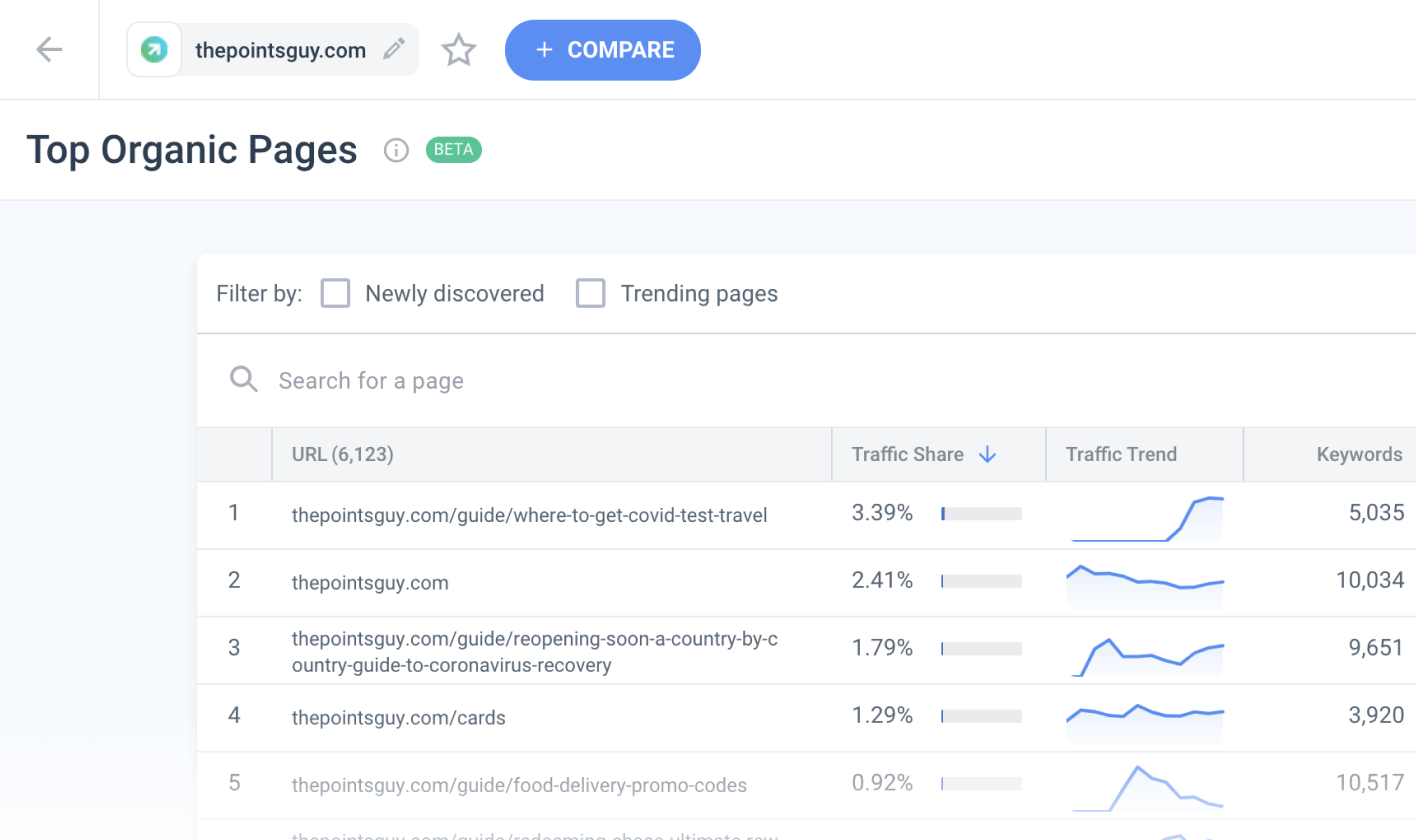Click the Traffic Share sort arrow

988,454
